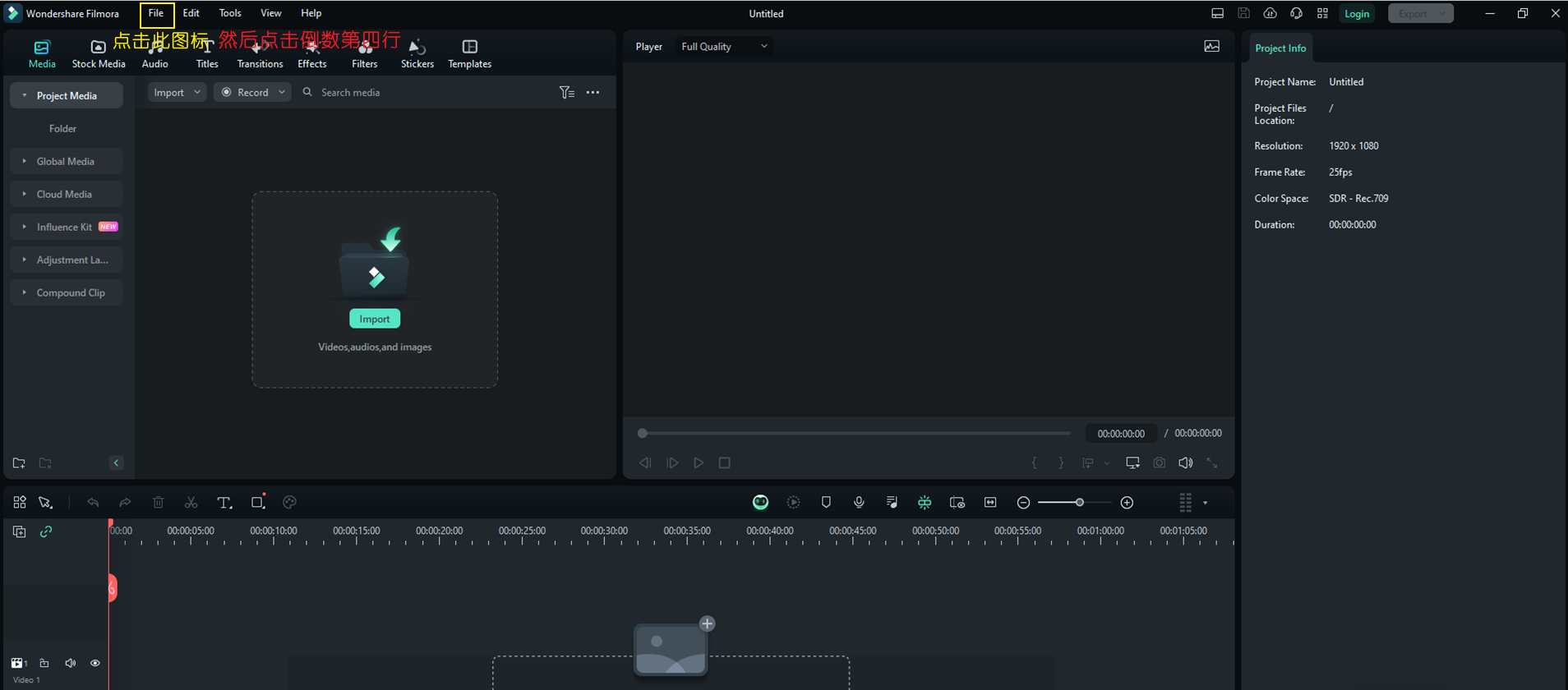Click the marker shield icon in timeline toolbar

[x=826, y=503]
